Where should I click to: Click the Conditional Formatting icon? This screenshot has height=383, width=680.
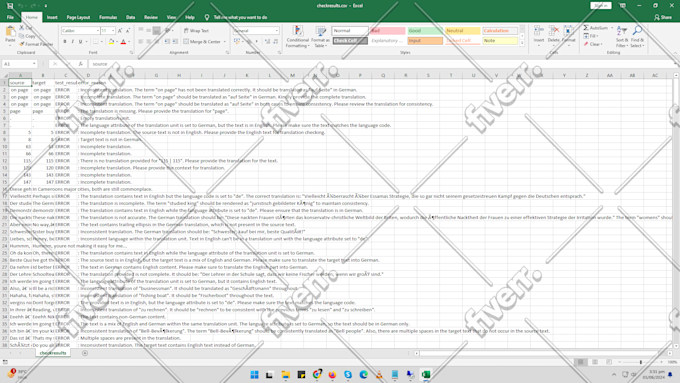tap(298, 31)
